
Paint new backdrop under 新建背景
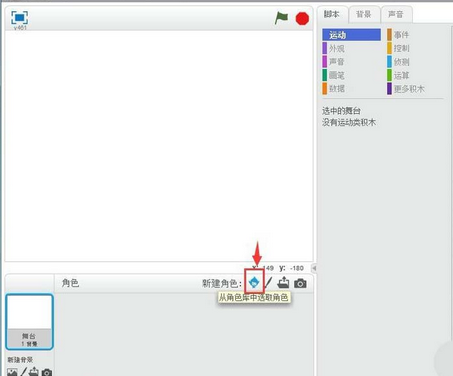23,372
